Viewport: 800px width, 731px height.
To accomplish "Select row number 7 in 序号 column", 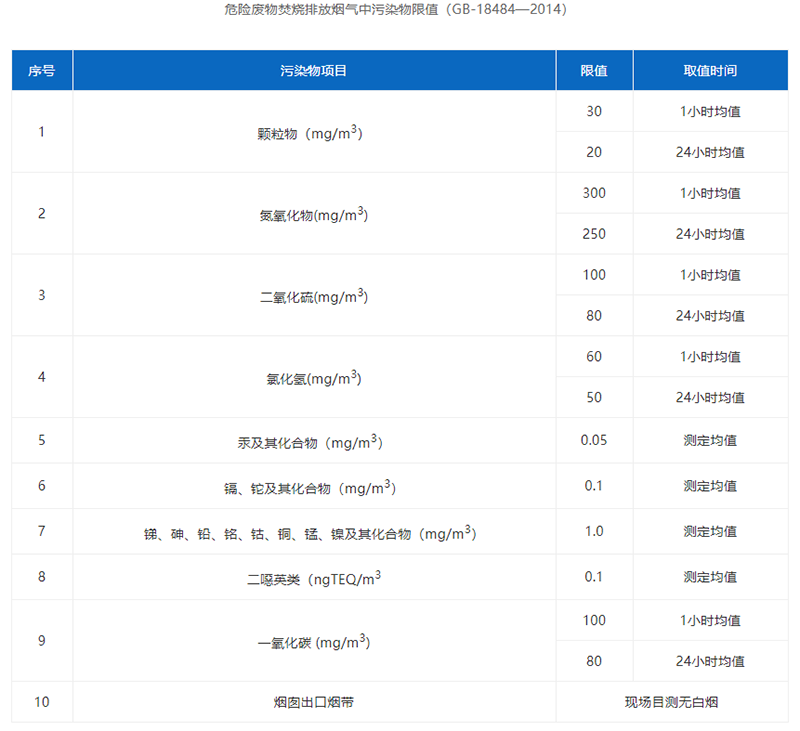I will 42,531.
